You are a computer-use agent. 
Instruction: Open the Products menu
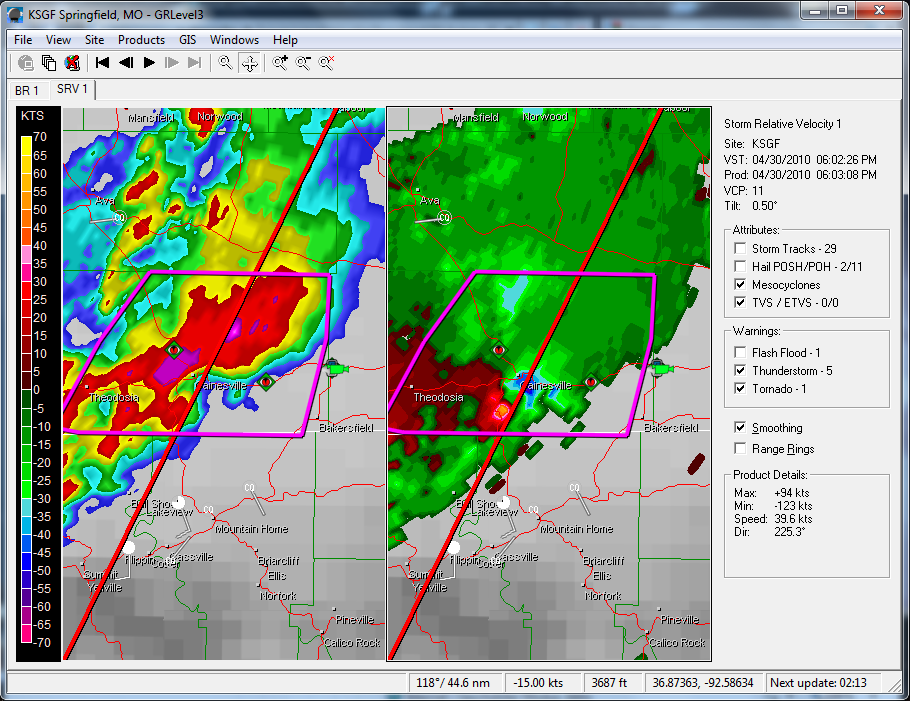pos(141,40)
